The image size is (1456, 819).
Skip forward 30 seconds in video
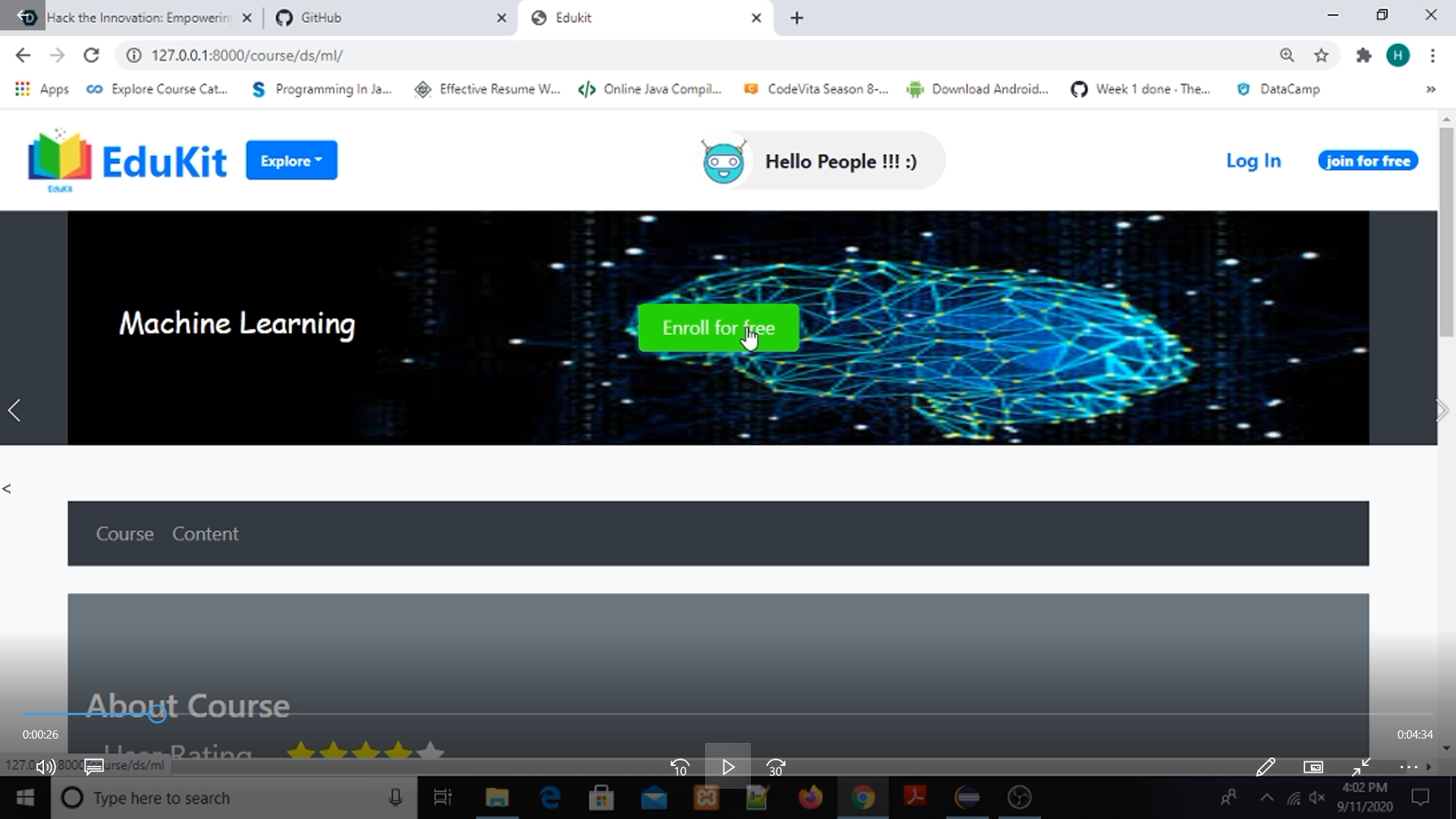pos(775,767)
